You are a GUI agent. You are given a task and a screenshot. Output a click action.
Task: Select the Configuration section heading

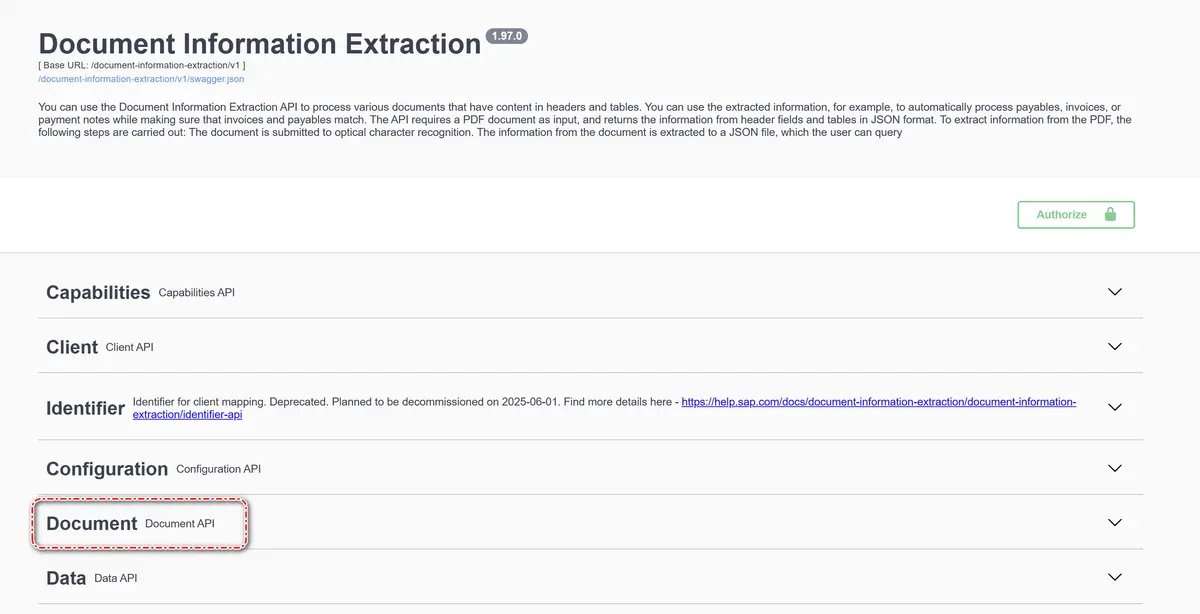107,469
